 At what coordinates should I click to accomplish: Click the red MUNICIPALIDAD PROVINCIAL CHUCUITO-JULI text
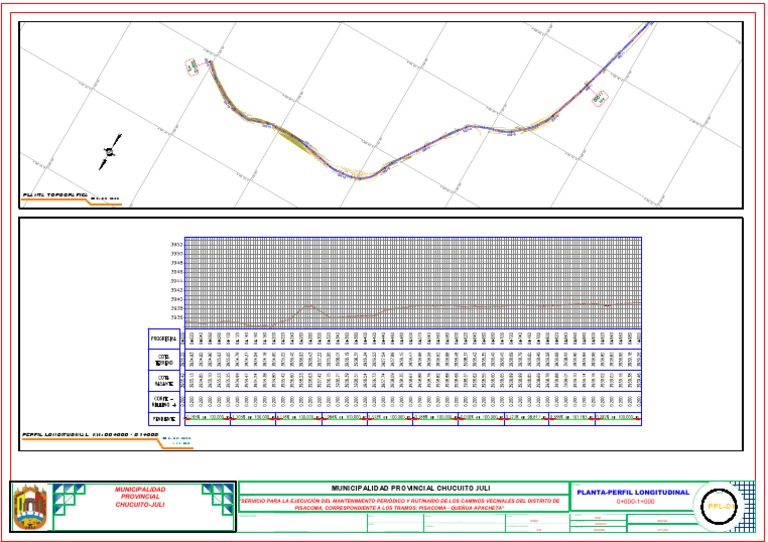(x=140, y=496)
